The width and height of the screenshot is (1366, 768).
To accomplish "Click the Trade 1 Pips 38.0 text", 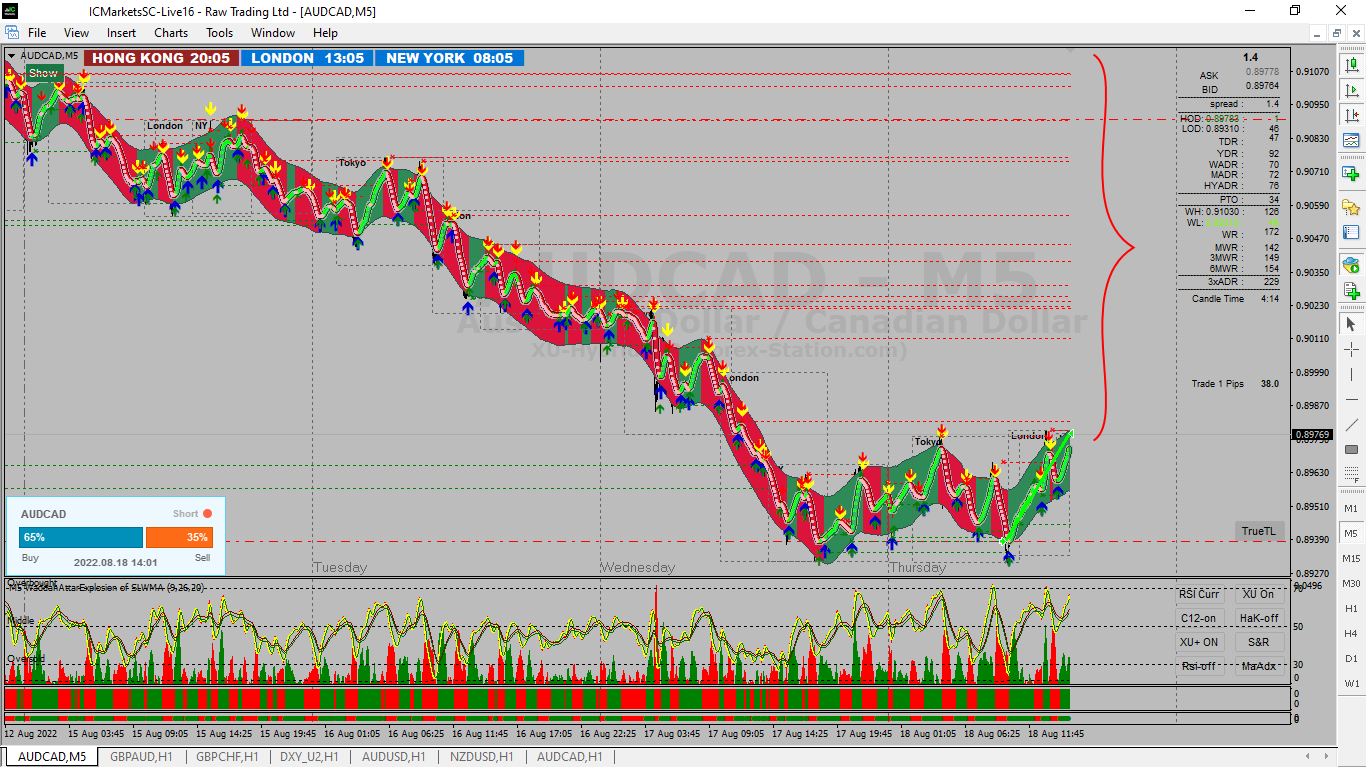I will point(1235,383).
